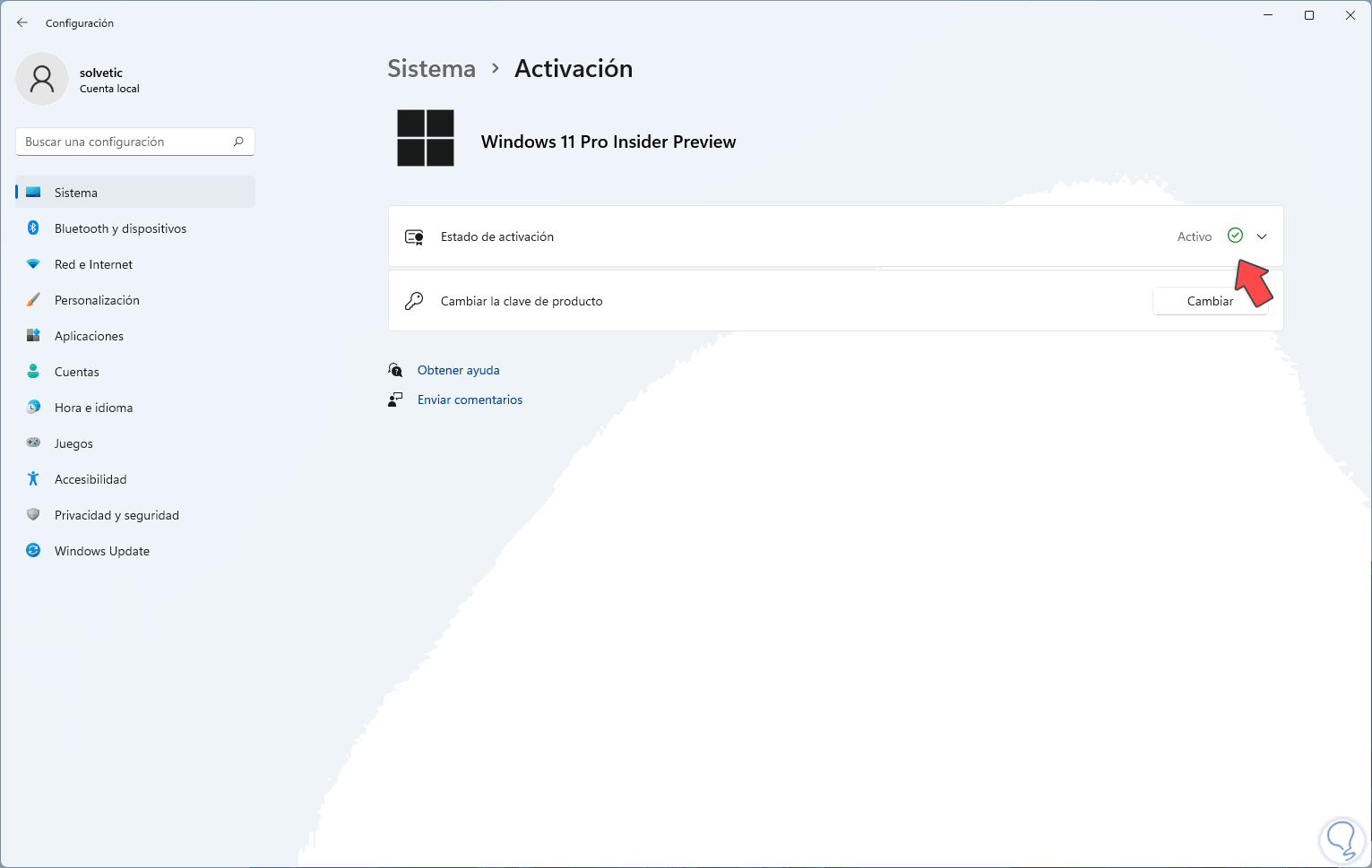Click the Windows Update refresh icon
Image resolution: width=1372 pixels, height=868 pixels.
(x=33, y=551)
